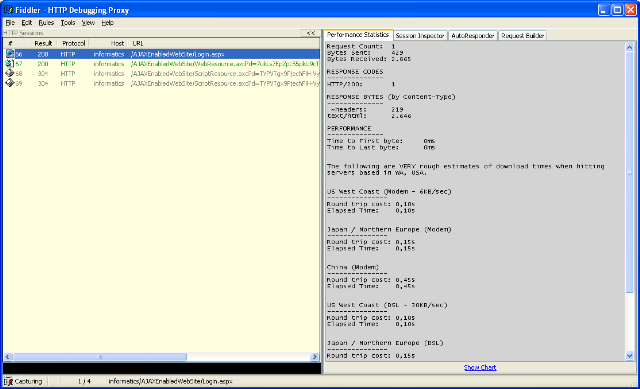Click the informatics host cell of session 57
The width and height of the screenshot is (640, 389).
pos(109,64)
